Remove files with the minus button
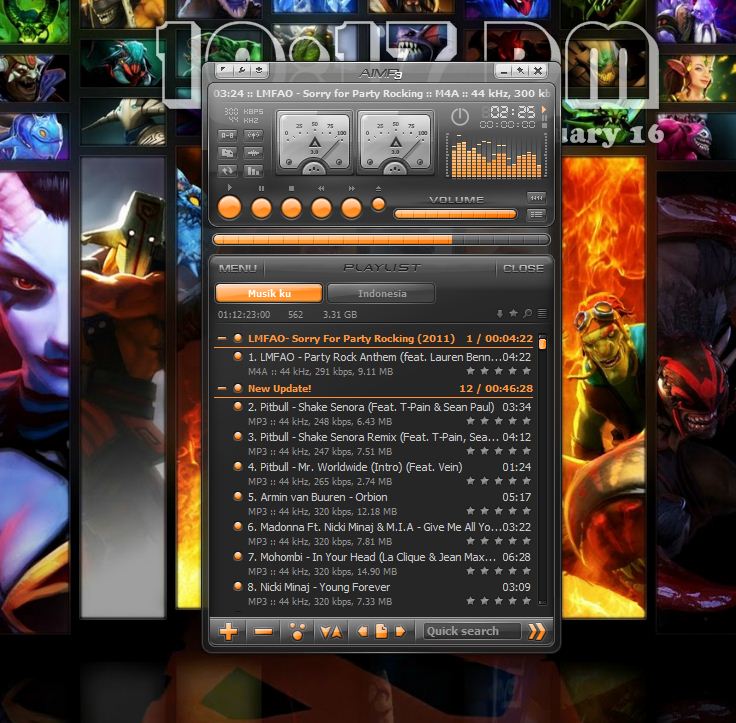This screenshot has width=736, height=723. click(263, 632)
